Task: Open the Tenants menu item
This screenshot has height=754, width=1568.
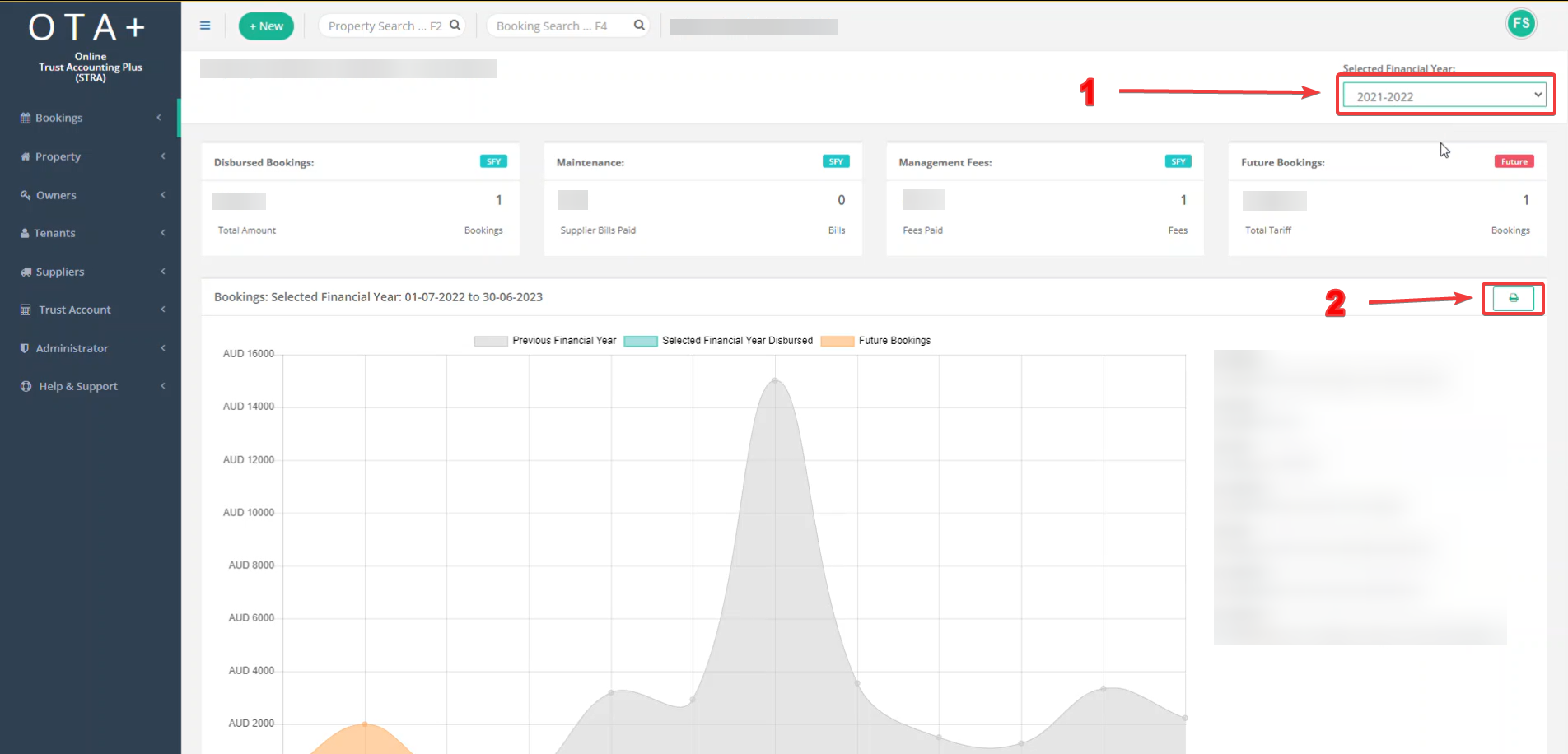Action: 55,233
